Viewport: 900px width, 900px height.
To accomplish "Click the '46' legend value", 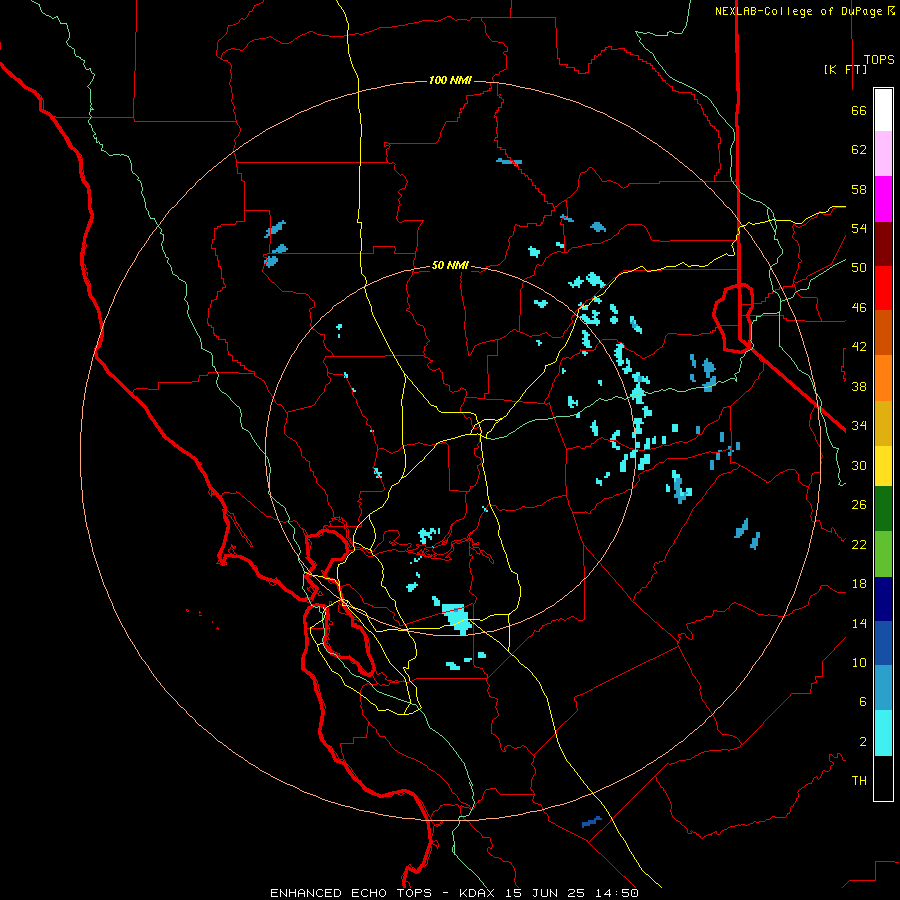I will [859, 308].
